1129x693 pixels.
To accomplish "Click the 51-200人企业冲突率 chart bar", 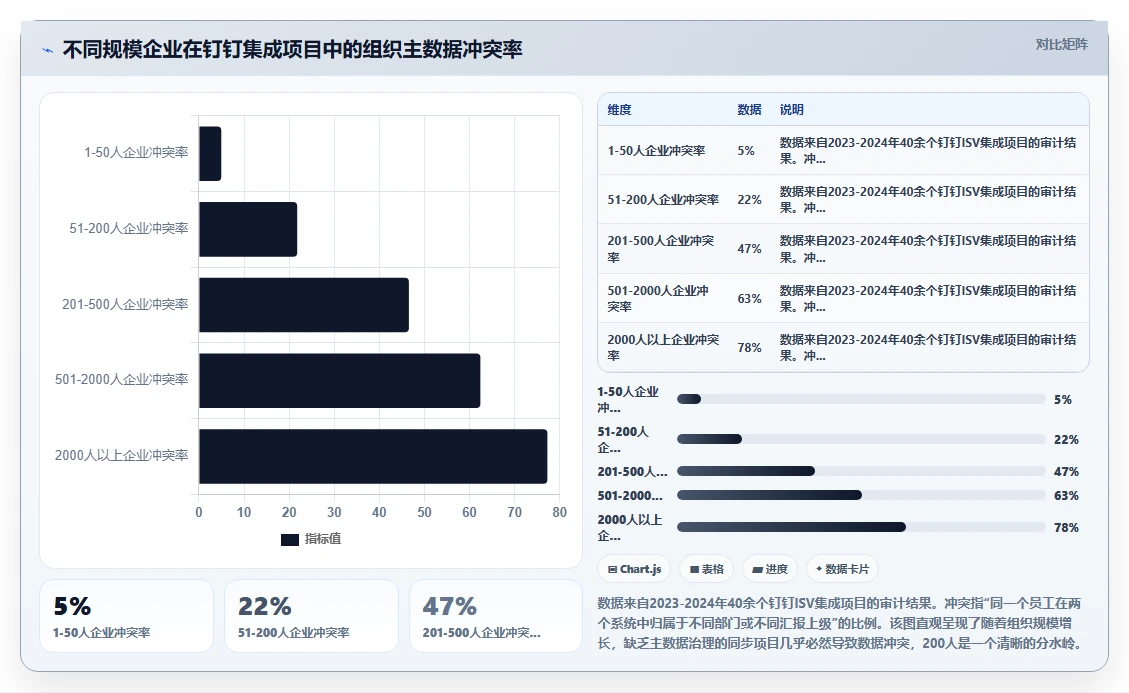I will (248, 229).
